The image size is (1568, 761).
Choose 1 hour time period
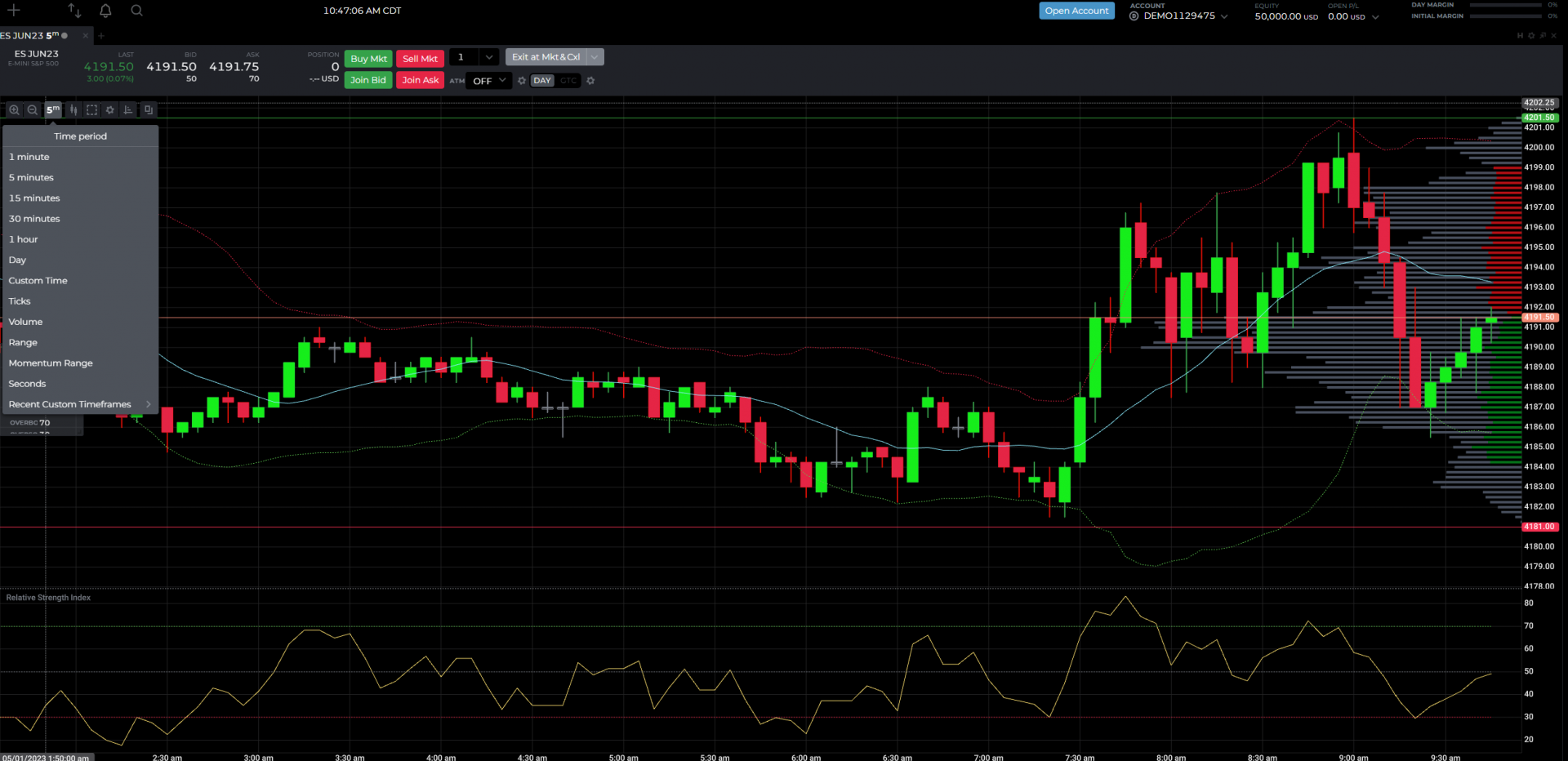[x=80, y=239]
